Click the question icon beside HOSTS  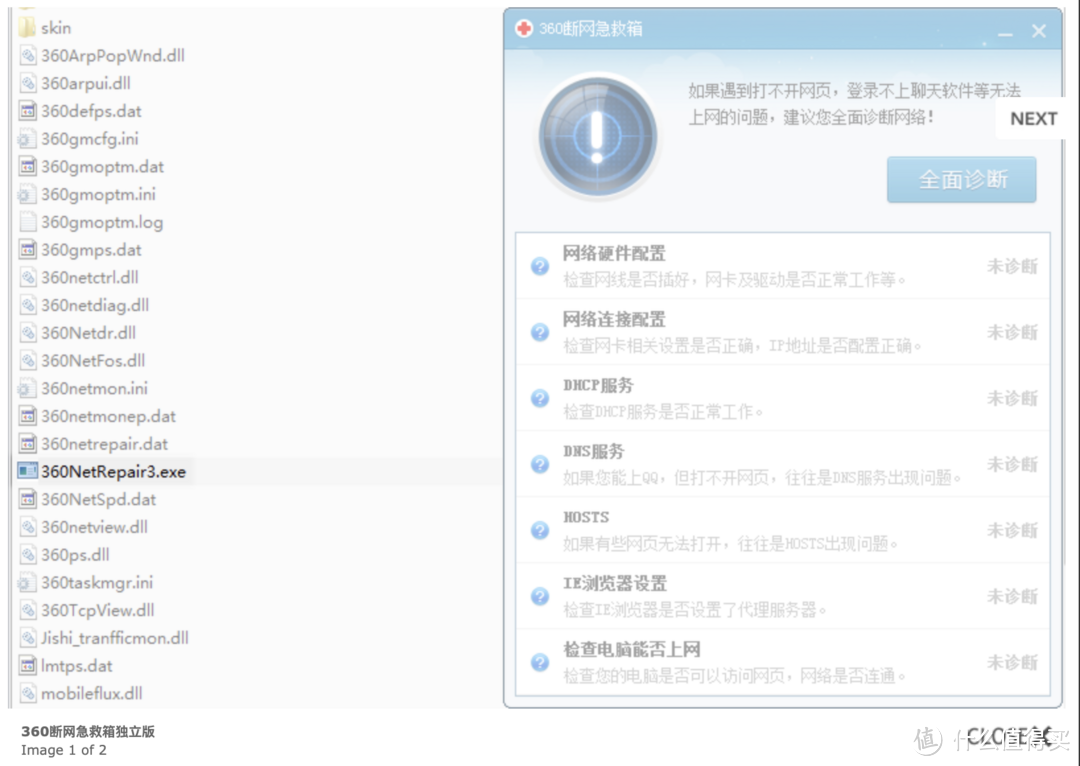(x=540, y=530)
